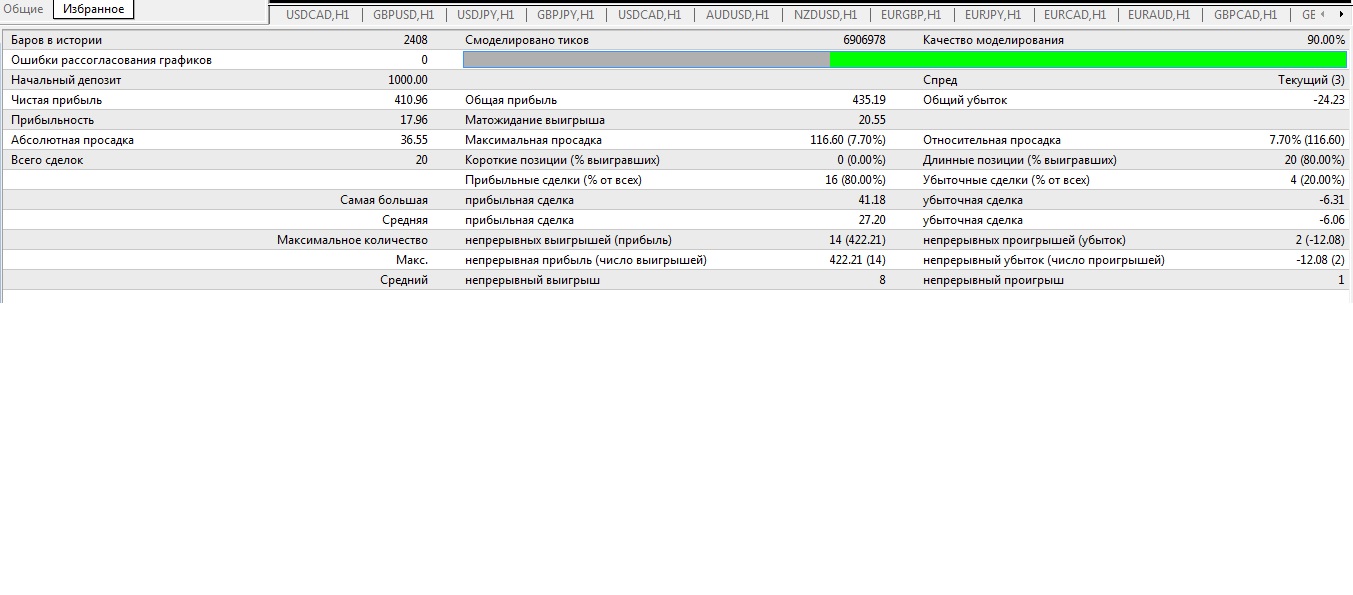Click the Прибыльность value 17.96

414,120
